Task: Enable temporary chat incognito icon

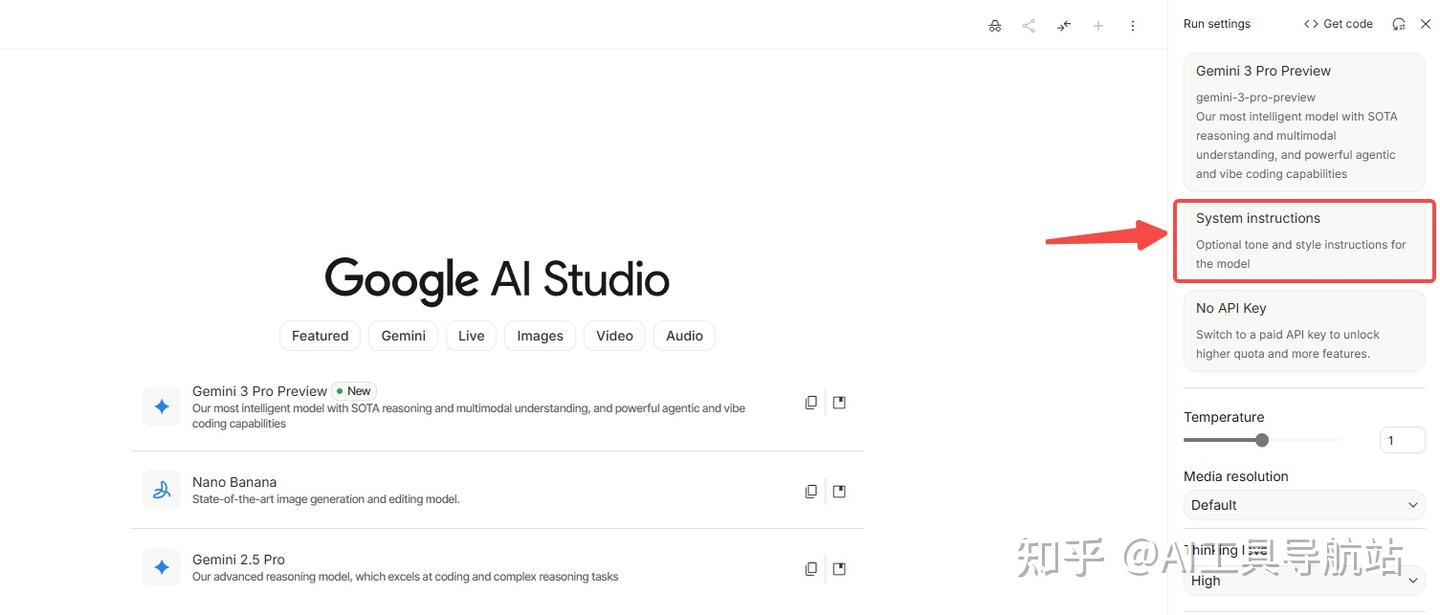Action: click(994, 26)
